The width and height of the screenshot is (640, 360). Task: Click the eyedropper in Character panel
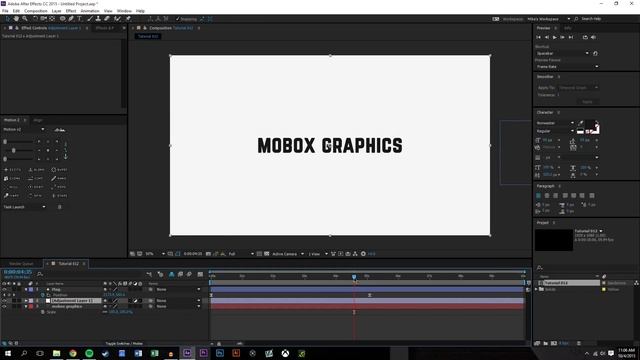pos(580,123)
